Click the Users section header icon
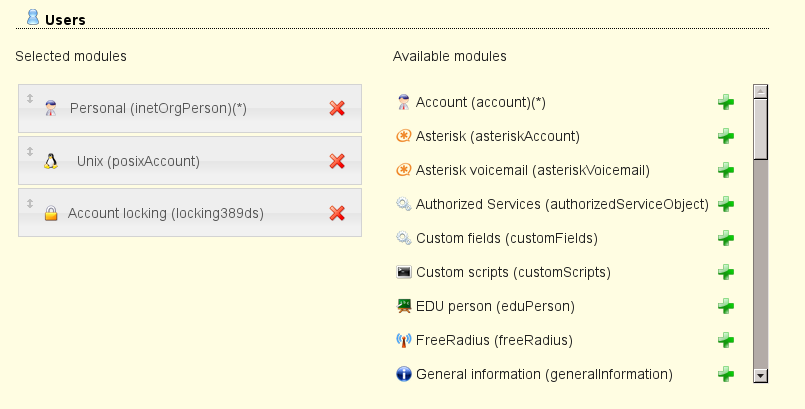The height and width of the screenshot is (409, 805). [x=33, y=17]
